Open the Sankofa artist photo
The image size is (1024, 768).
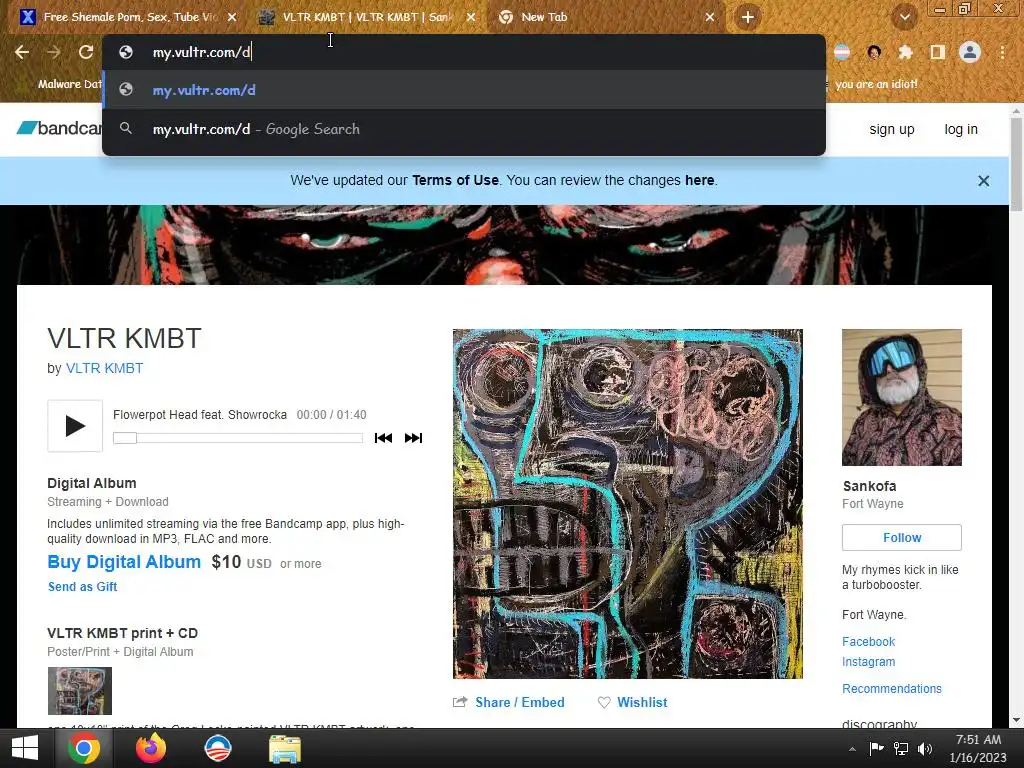point(902,397)
